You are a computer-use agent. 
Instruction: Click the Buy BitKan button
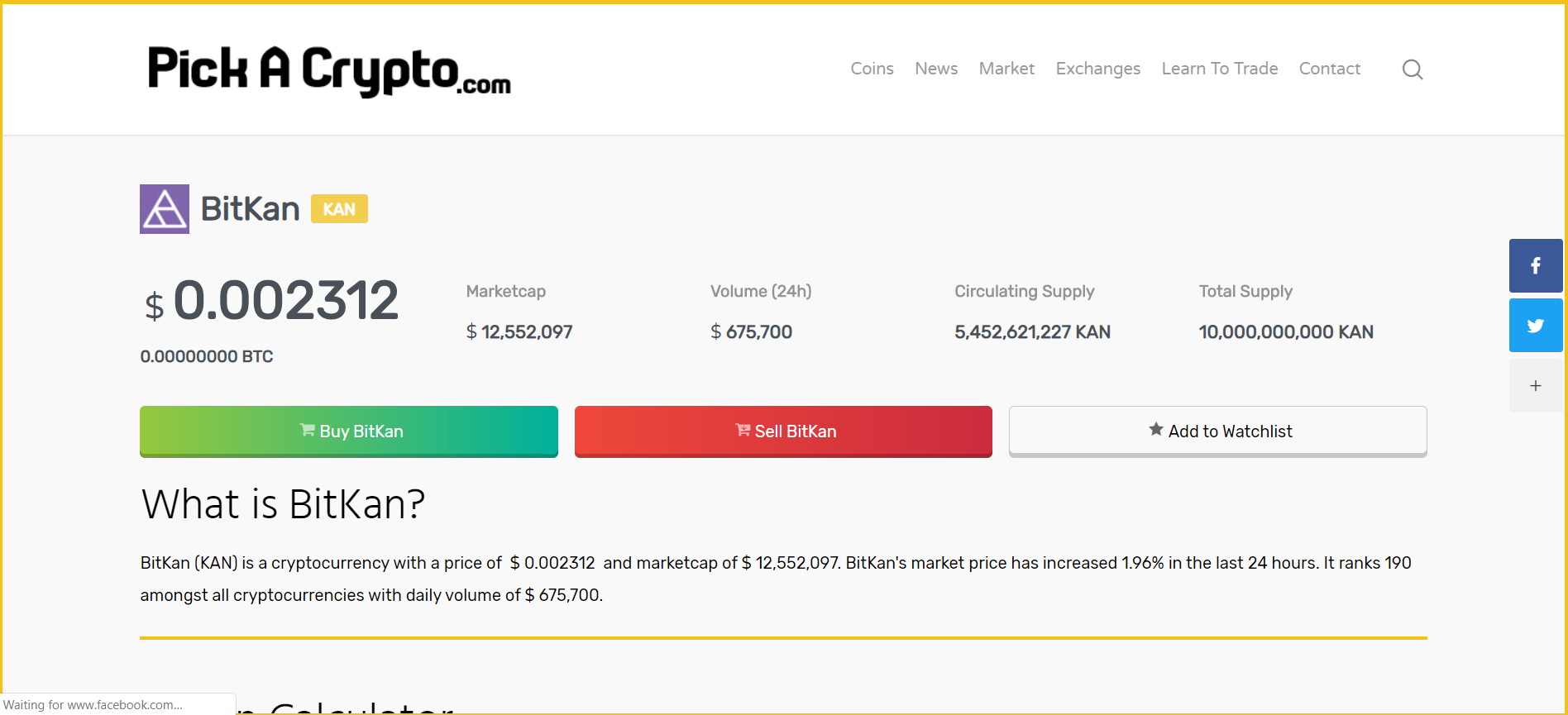coord(349,431)
